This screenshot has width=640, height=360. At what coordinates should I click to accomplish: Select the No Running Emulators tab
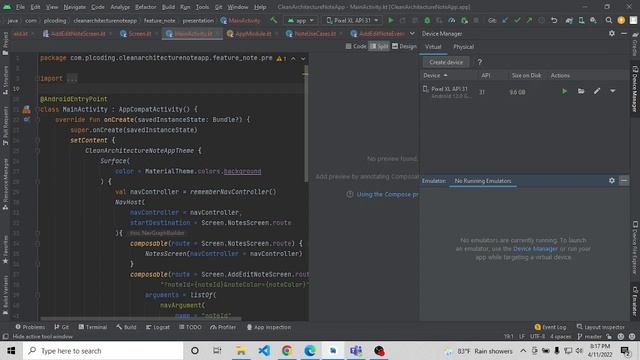point(483,181)
